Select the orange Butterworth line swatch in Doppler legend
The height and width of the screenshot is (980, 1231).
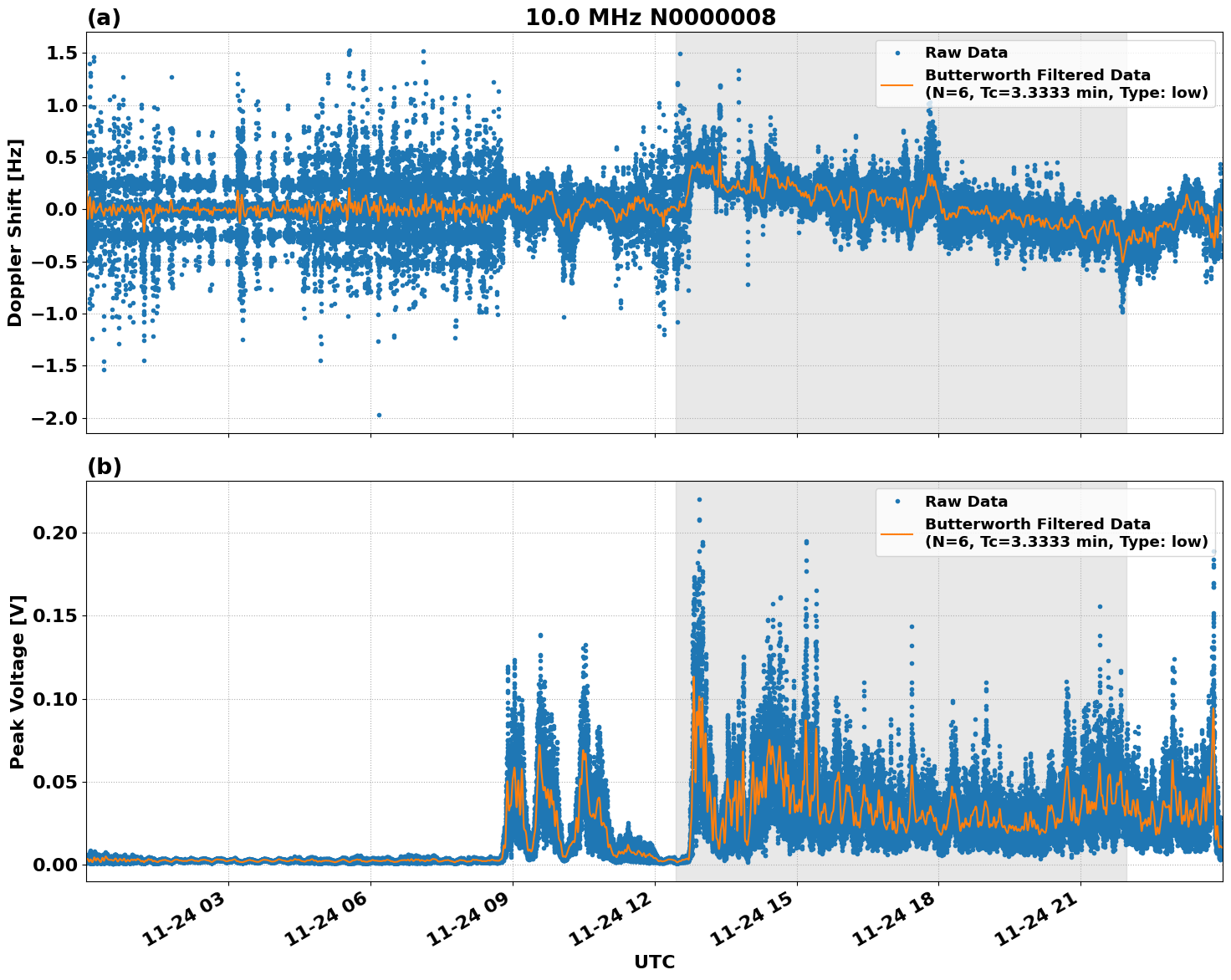(897, 84)
